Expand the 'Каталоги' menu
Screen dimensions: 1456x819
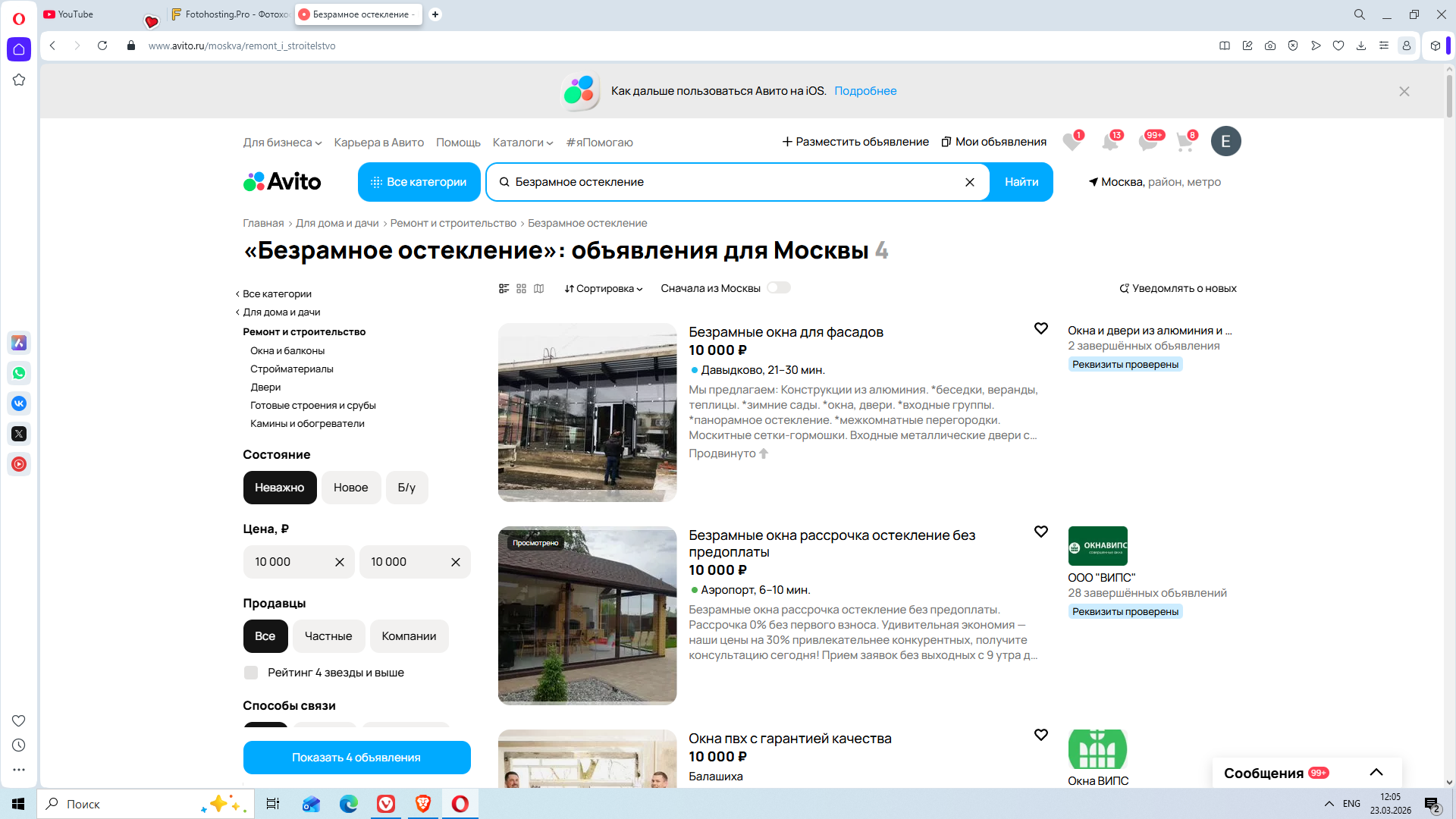coord(522,143)
